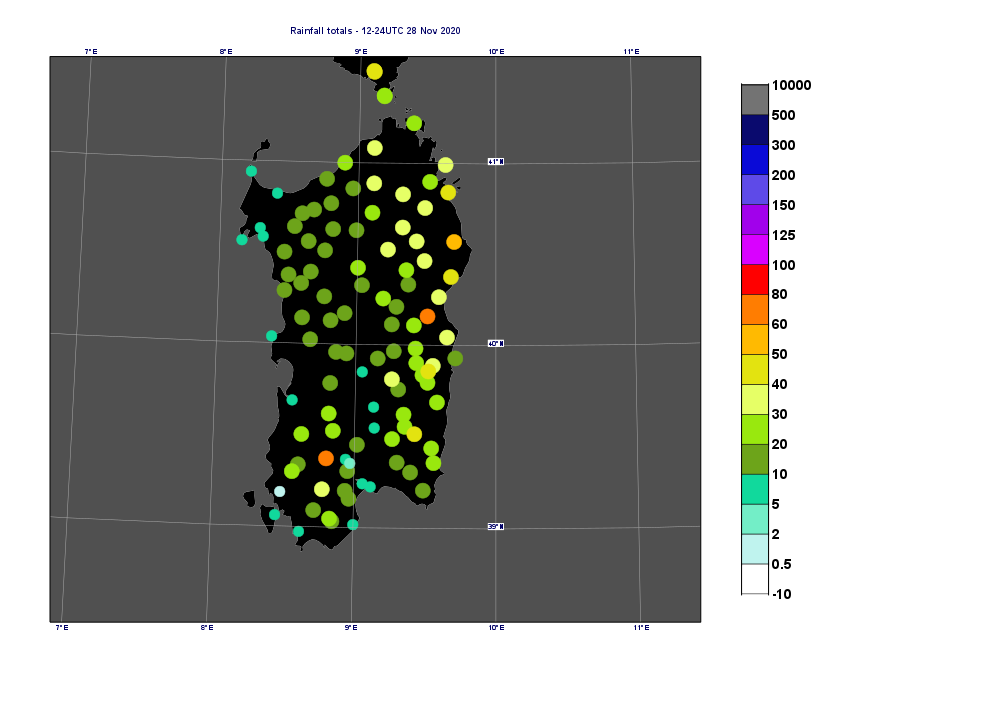Click the '300' legend value
Screen dimensions: 1000x707
(x=783, y=145)
